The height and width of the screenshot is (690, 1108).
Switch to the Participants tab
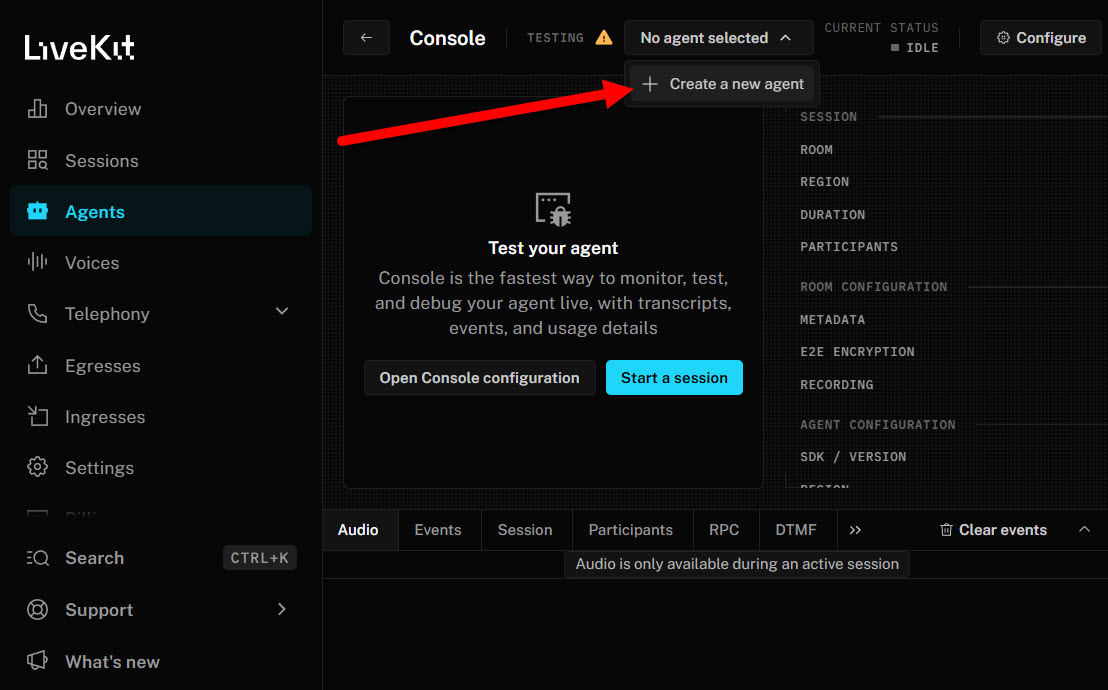[631, 530]
